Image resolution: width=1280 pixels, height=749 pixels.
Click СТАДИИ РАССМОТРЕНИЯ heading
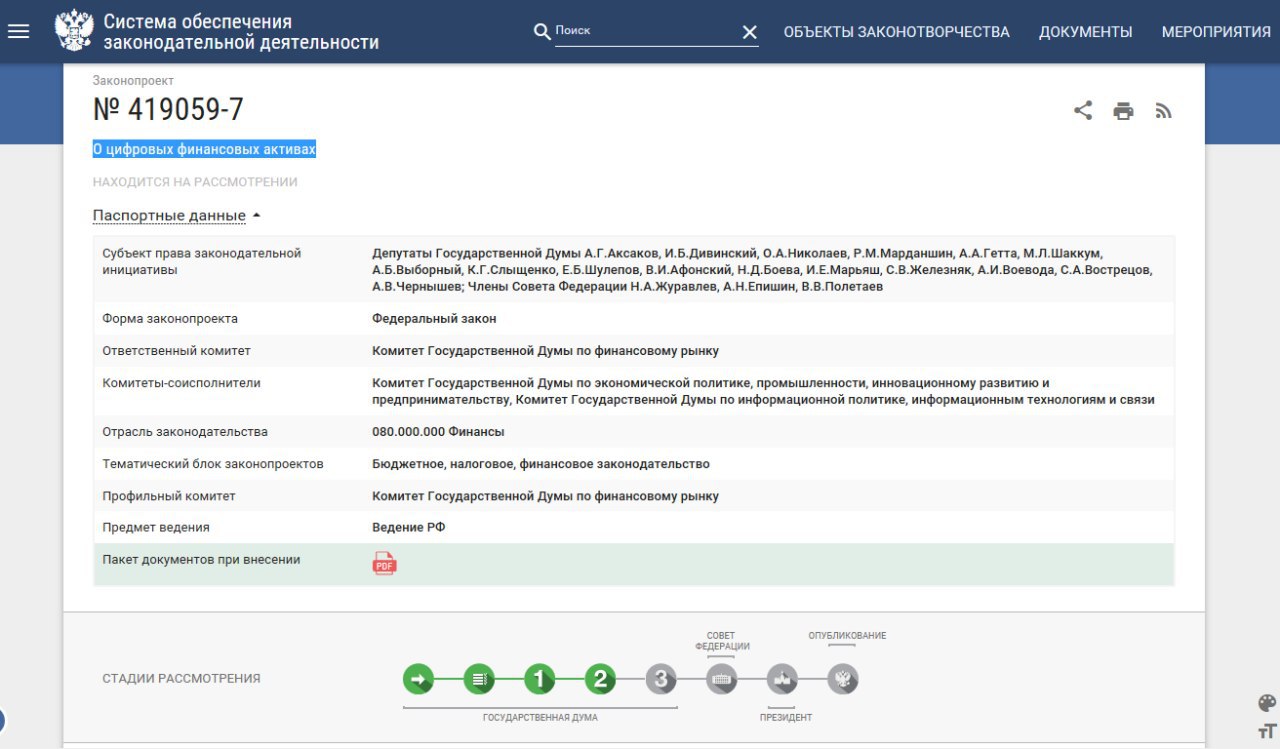tap(181, 679)
